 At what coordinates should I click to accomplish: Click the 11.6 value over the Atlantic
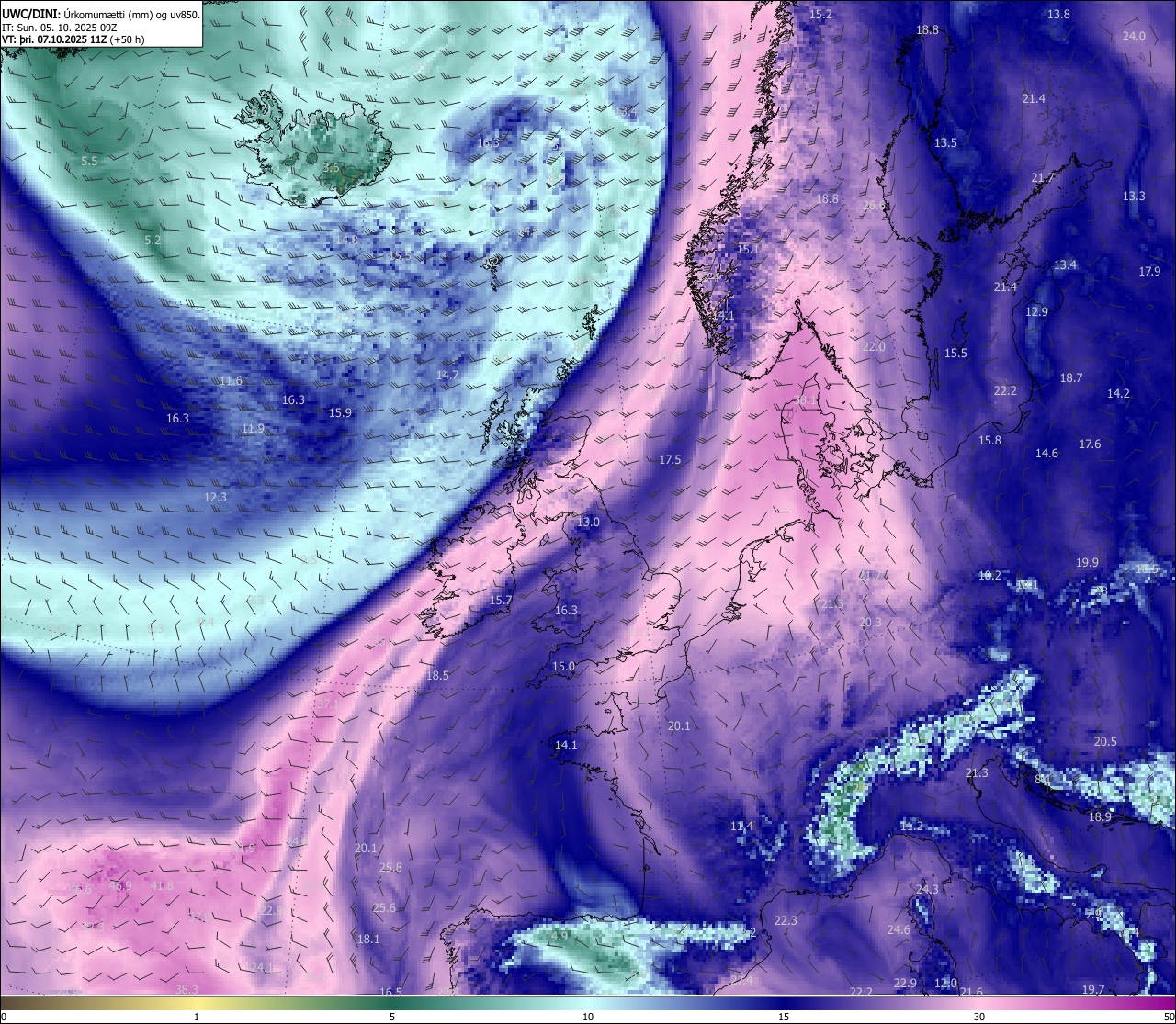pyautogui.click(x=231, y=380)
